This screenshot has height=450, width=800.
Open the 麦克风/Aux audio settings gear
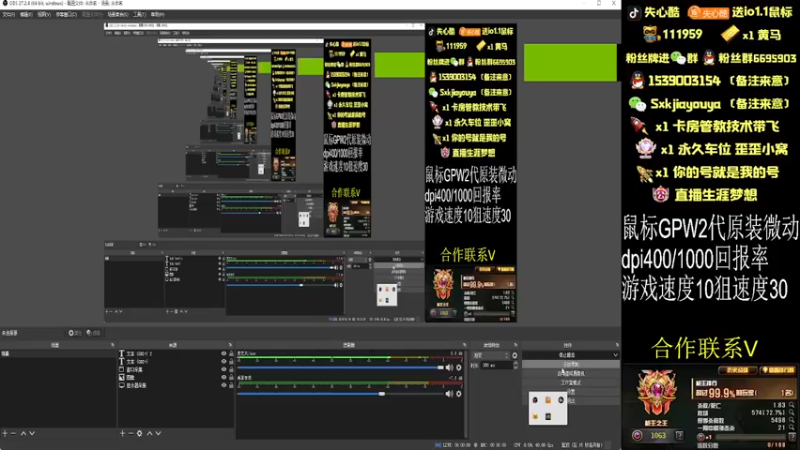[459, 367]
